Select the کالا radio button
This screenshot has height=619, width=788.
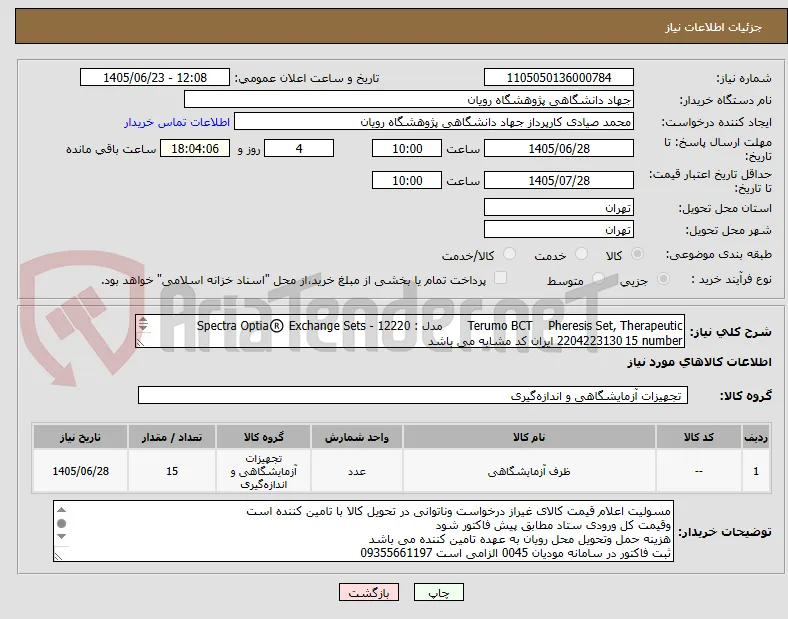click(637, 254)
